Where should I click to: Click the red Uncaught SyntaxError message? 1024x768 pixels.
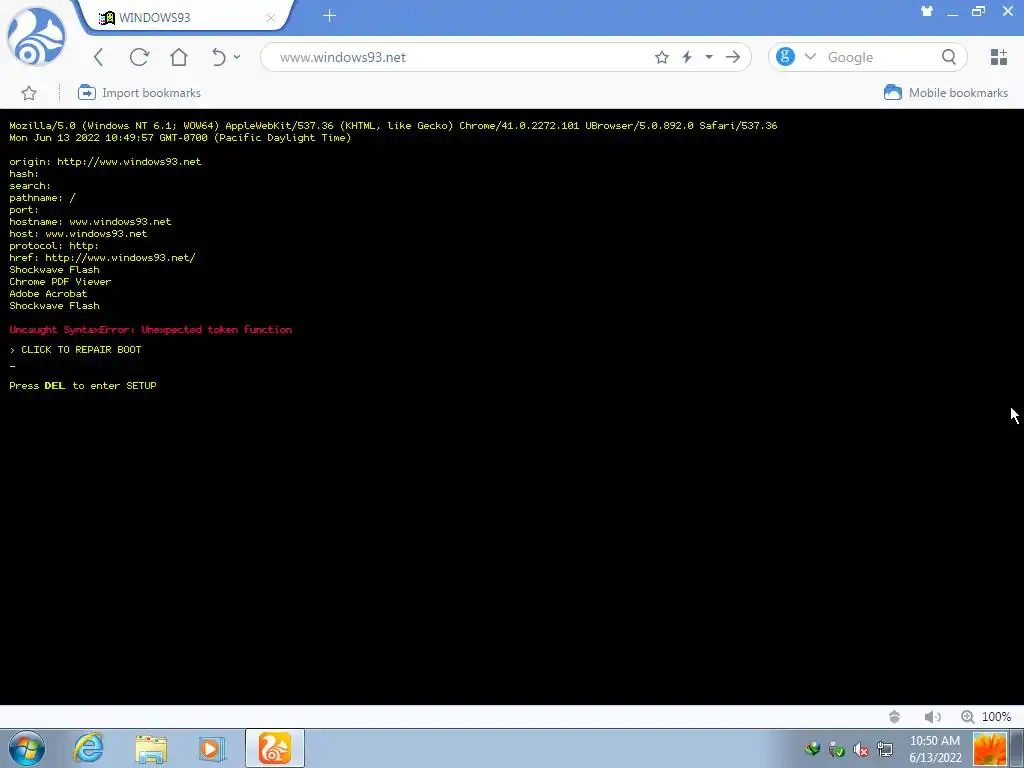pos(150,330)
